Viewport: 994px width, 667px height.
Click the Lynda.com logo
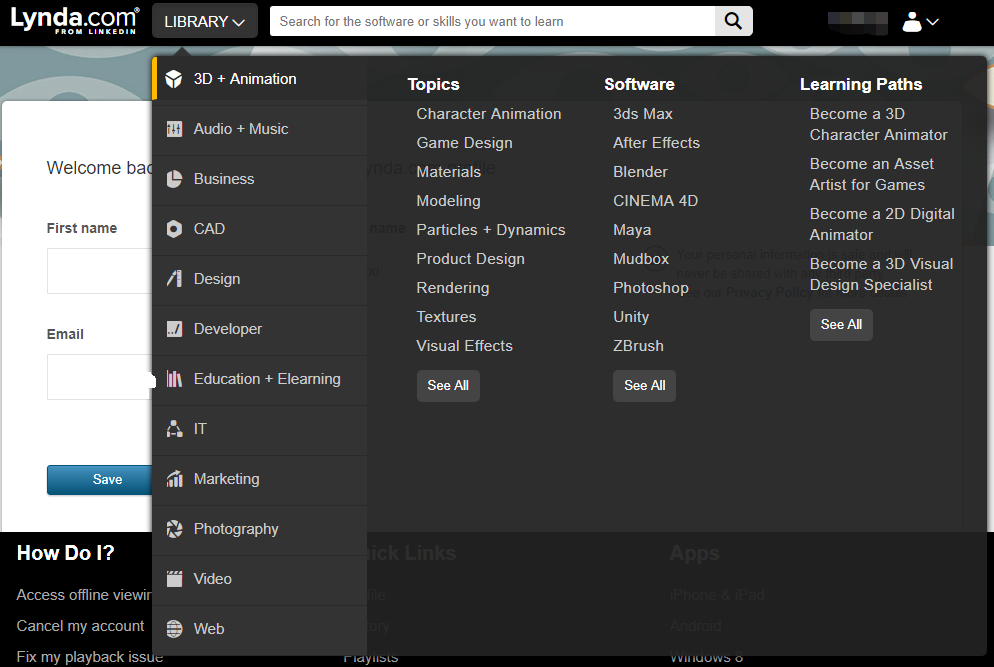tap(75, 20)
